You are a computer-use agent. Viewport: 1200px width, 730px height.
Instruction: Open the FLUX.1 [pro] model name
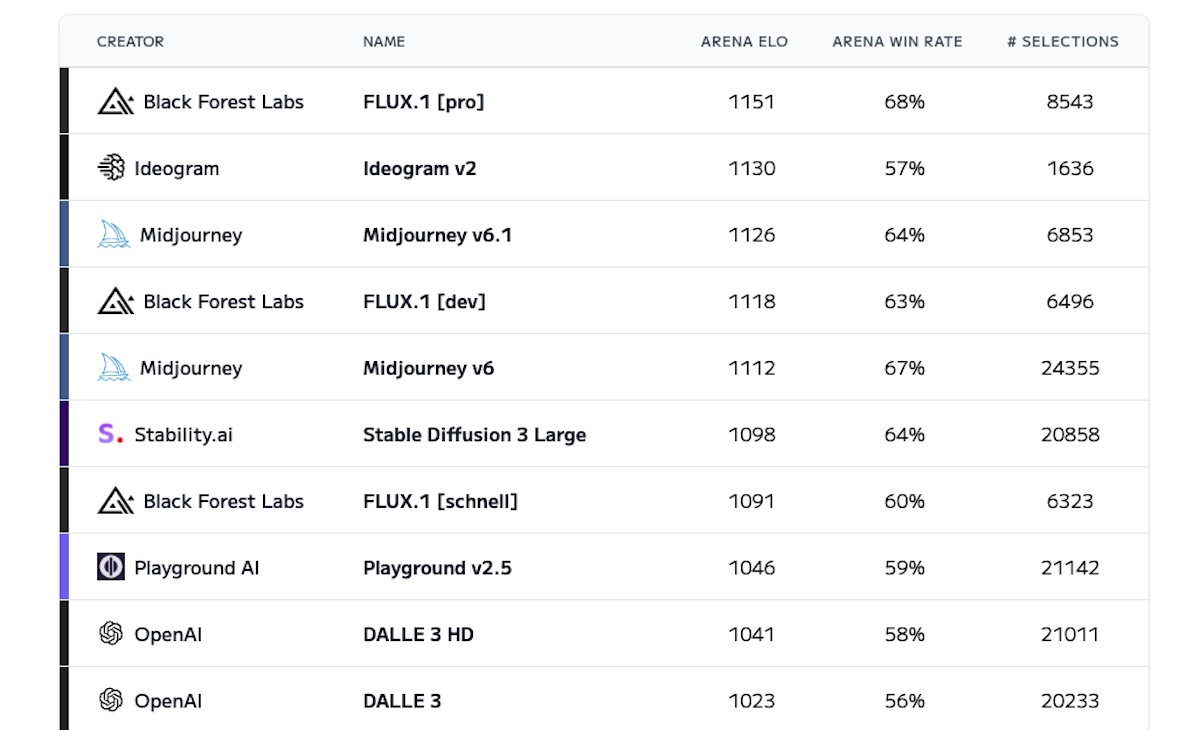[x=423, y=102]
